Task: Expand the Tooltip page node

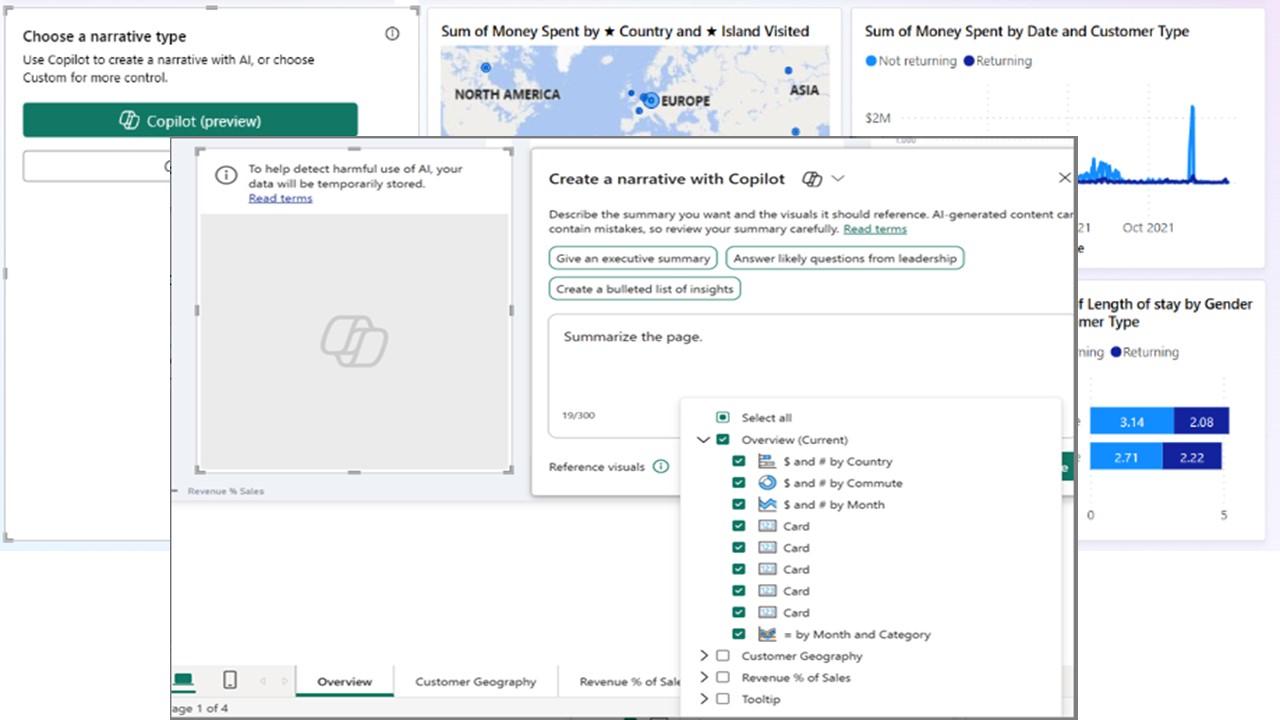Action: click(x=704, y=699)
